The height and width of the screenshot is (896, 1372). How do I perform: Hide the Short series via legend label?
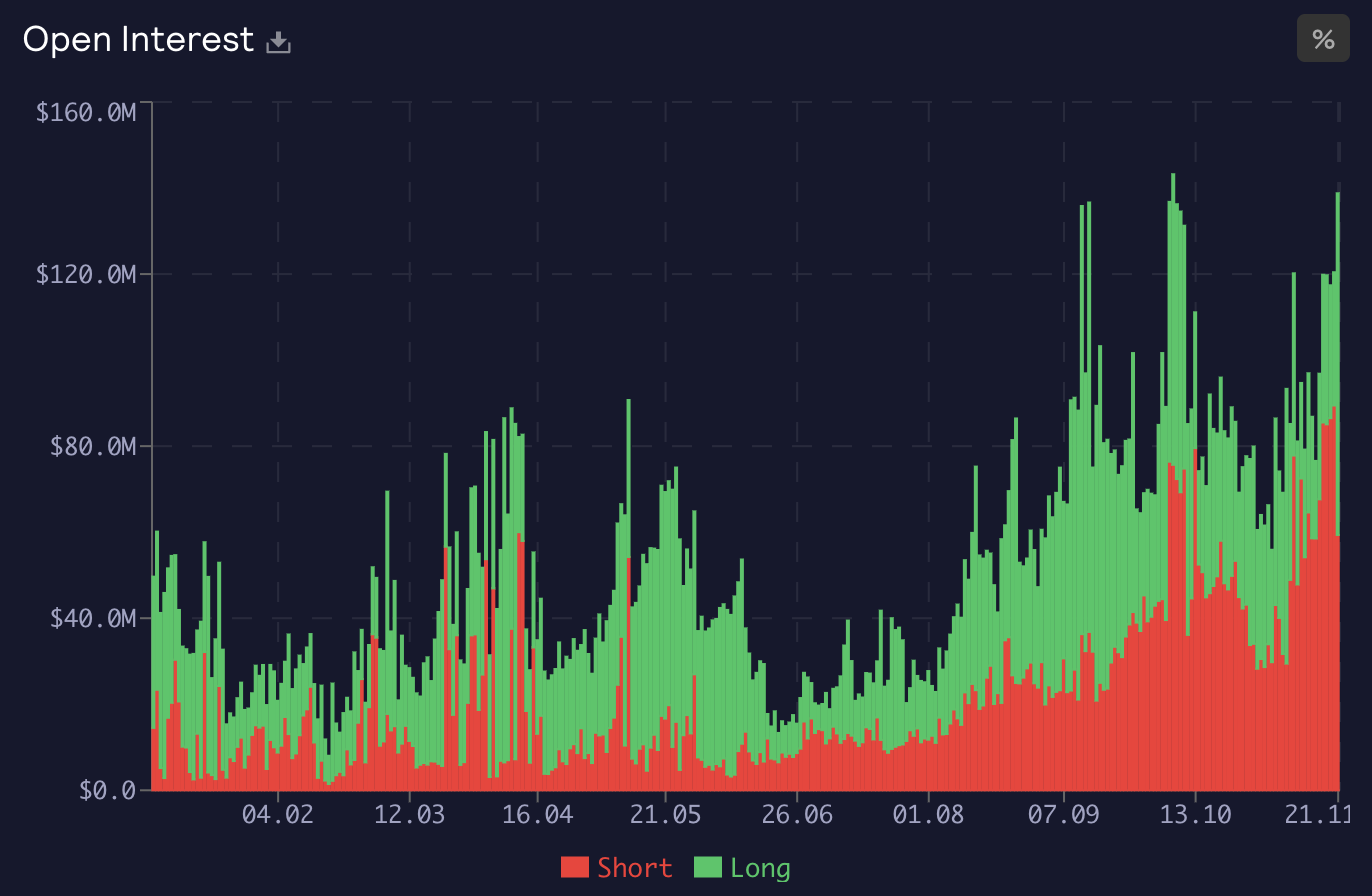[634, 867]
